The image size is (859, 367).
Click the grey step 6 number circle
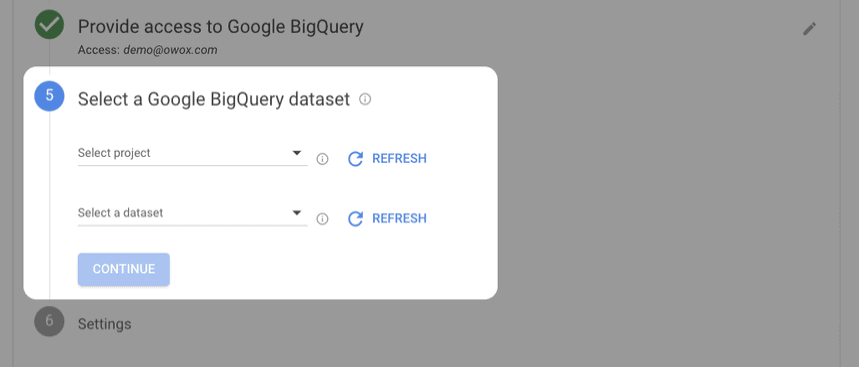[49, 321]
